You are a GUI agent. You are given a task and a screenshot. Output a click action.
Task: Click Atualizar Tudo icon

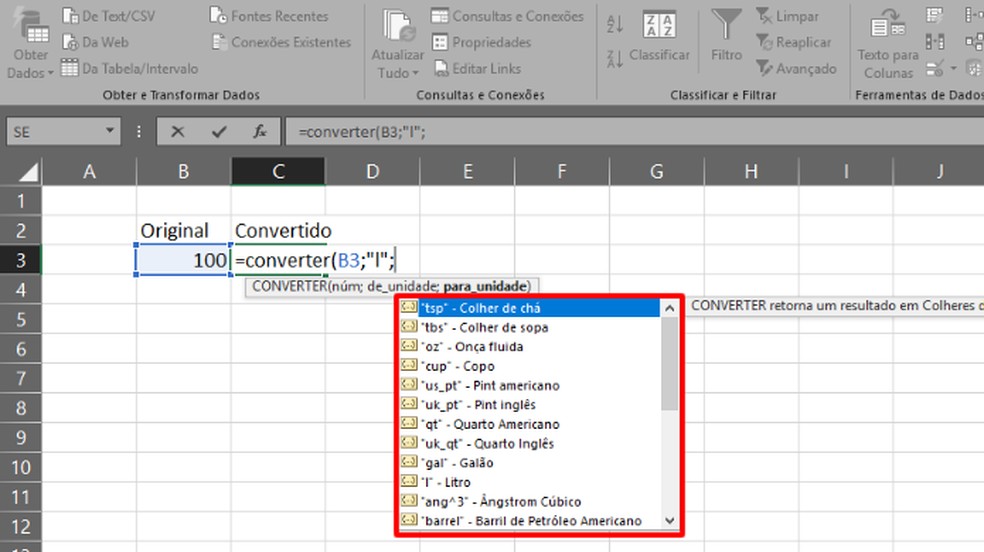pos(398,28)
